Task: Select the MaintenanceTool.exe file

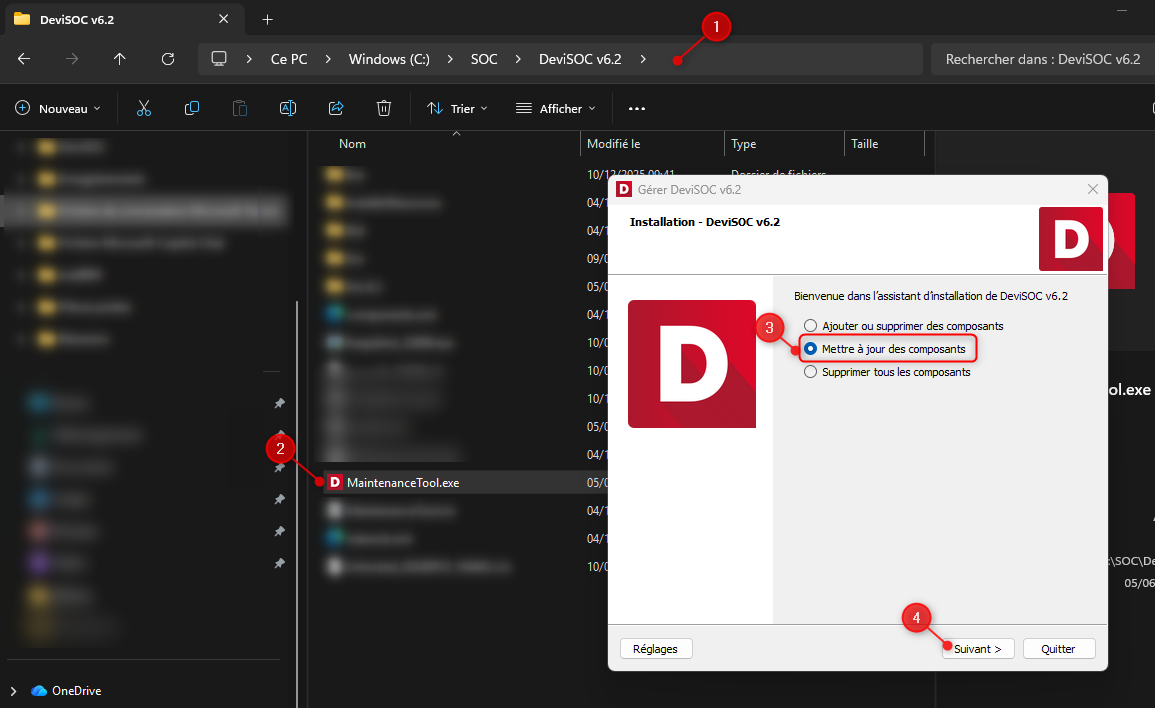Action: point(402,483)
